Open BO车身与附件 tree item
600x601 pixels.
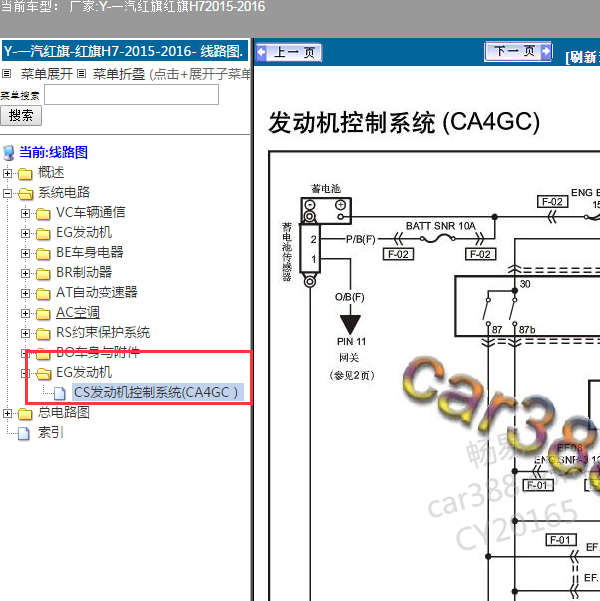coord(98,352)
